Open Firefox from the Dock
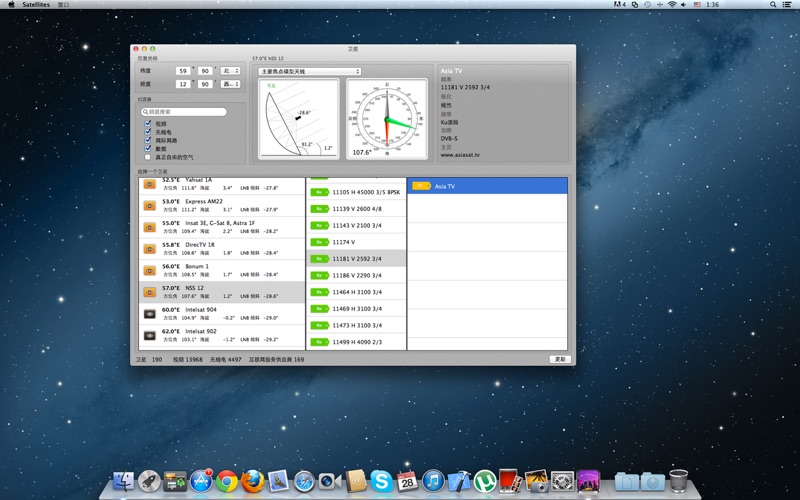This screenshot has width=800, height=500. point(253,481)
